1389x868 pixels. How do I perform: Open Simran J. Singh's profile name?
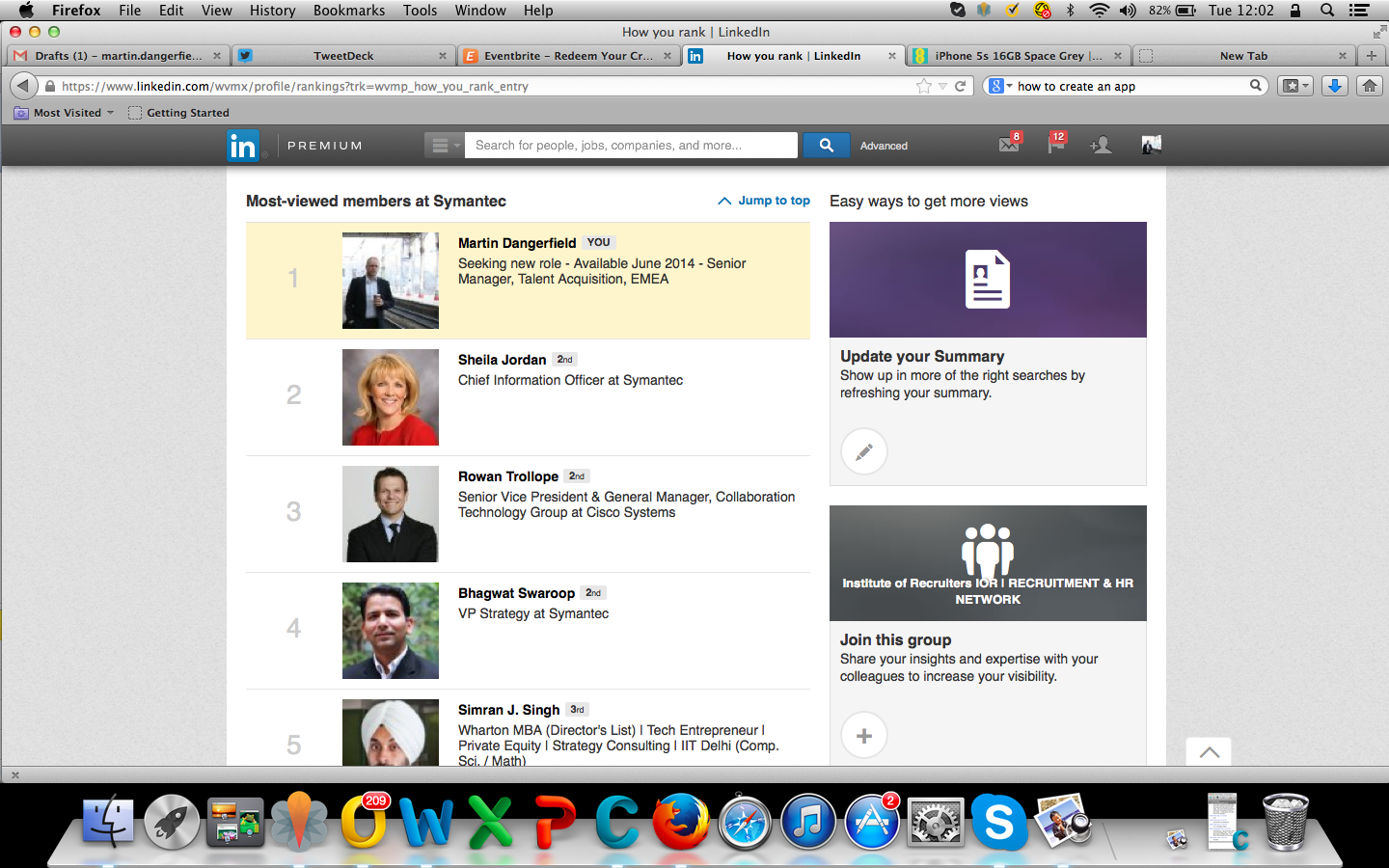coord(508,710)
